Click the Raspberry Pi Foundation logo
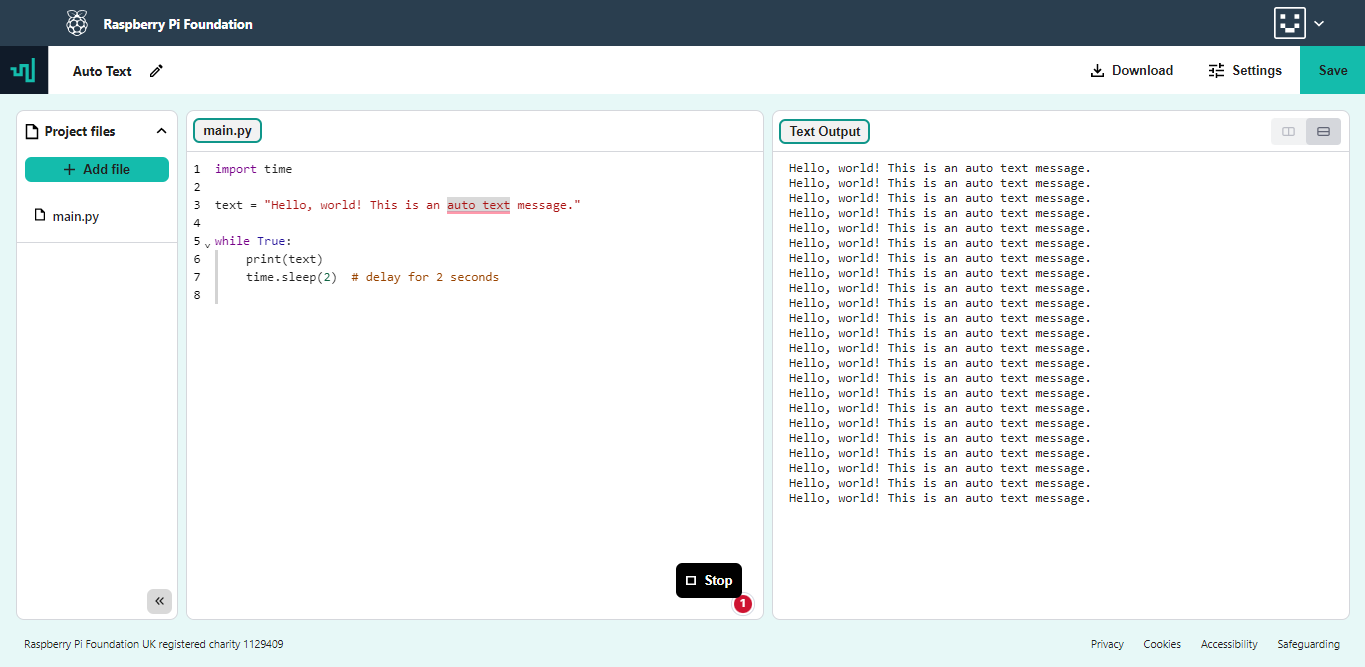The width and height of the screenshot is (1365, 667). click(x=76, y=22)
